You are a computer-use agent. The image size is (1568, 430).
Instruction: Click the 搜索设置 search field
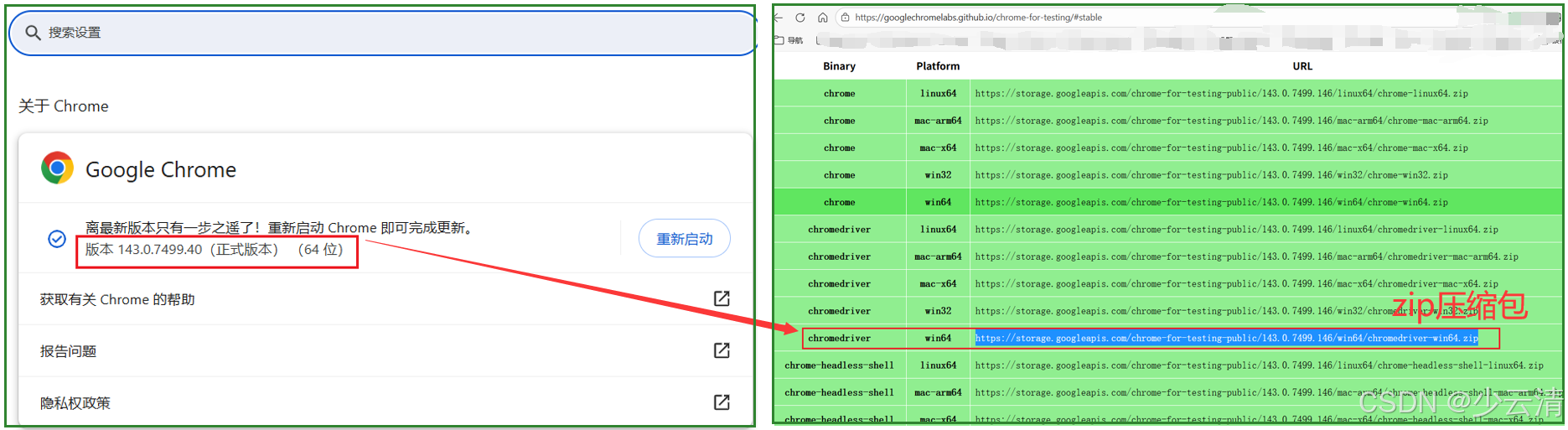382,33
